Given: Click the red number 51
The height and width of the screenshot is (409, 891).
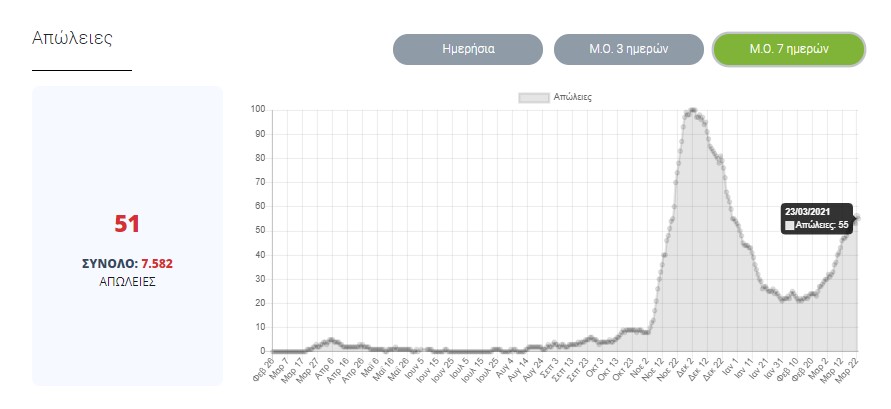Looking at the screenshot, I should click(x=127, y=224).
